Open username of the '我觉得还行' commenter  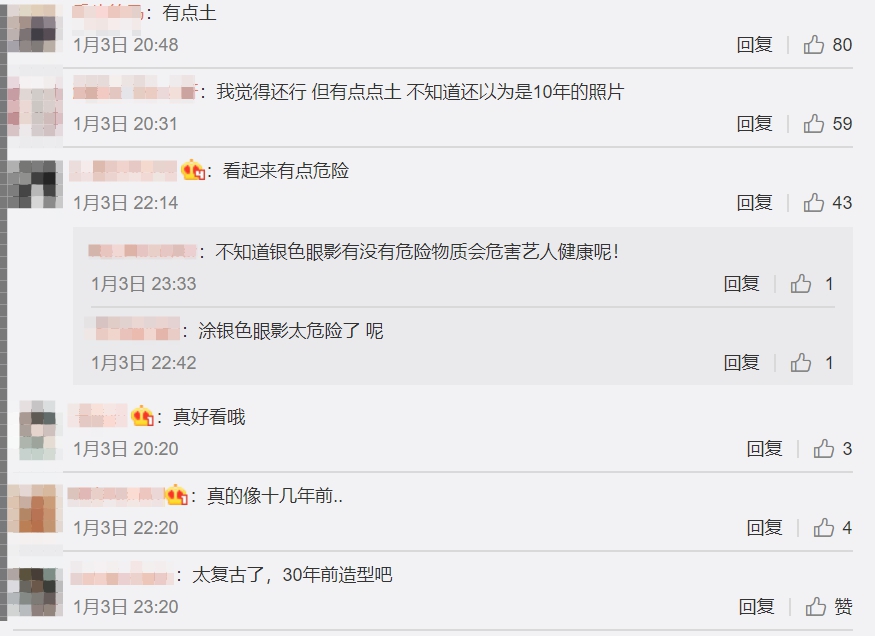pos(135,91)
